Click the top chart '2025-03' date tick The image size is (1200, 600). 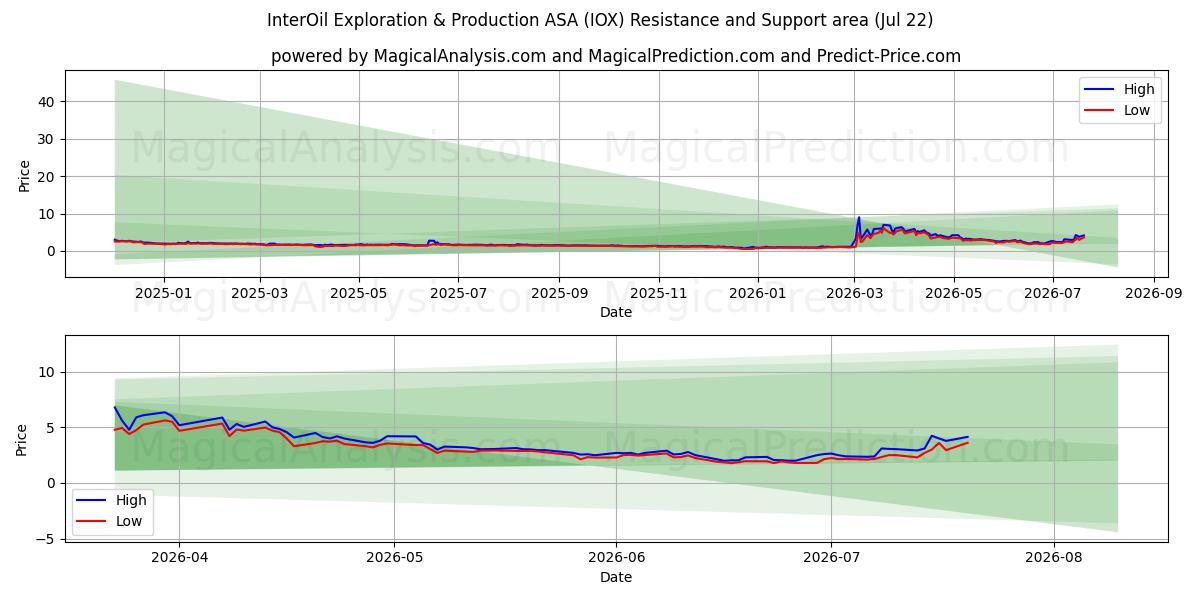(x=260, y=294)
